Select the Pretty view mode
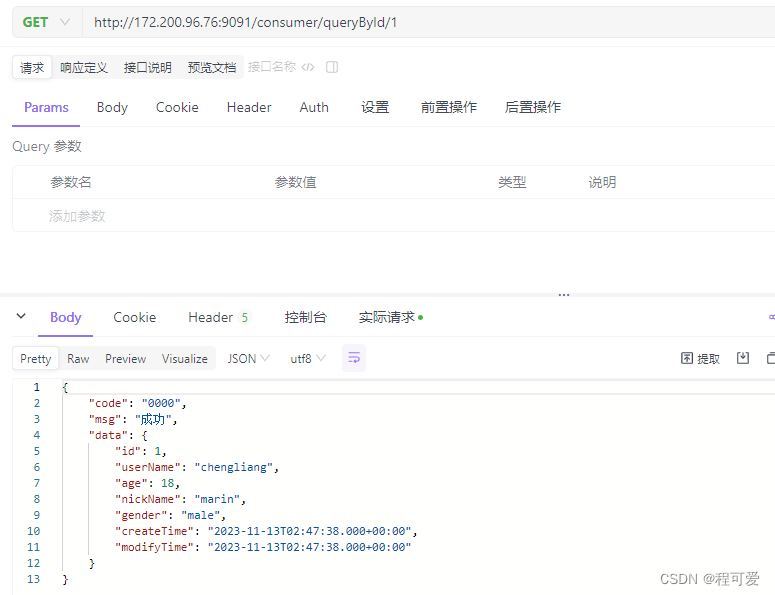Screen dimensions: 775x595 [36, 359]
